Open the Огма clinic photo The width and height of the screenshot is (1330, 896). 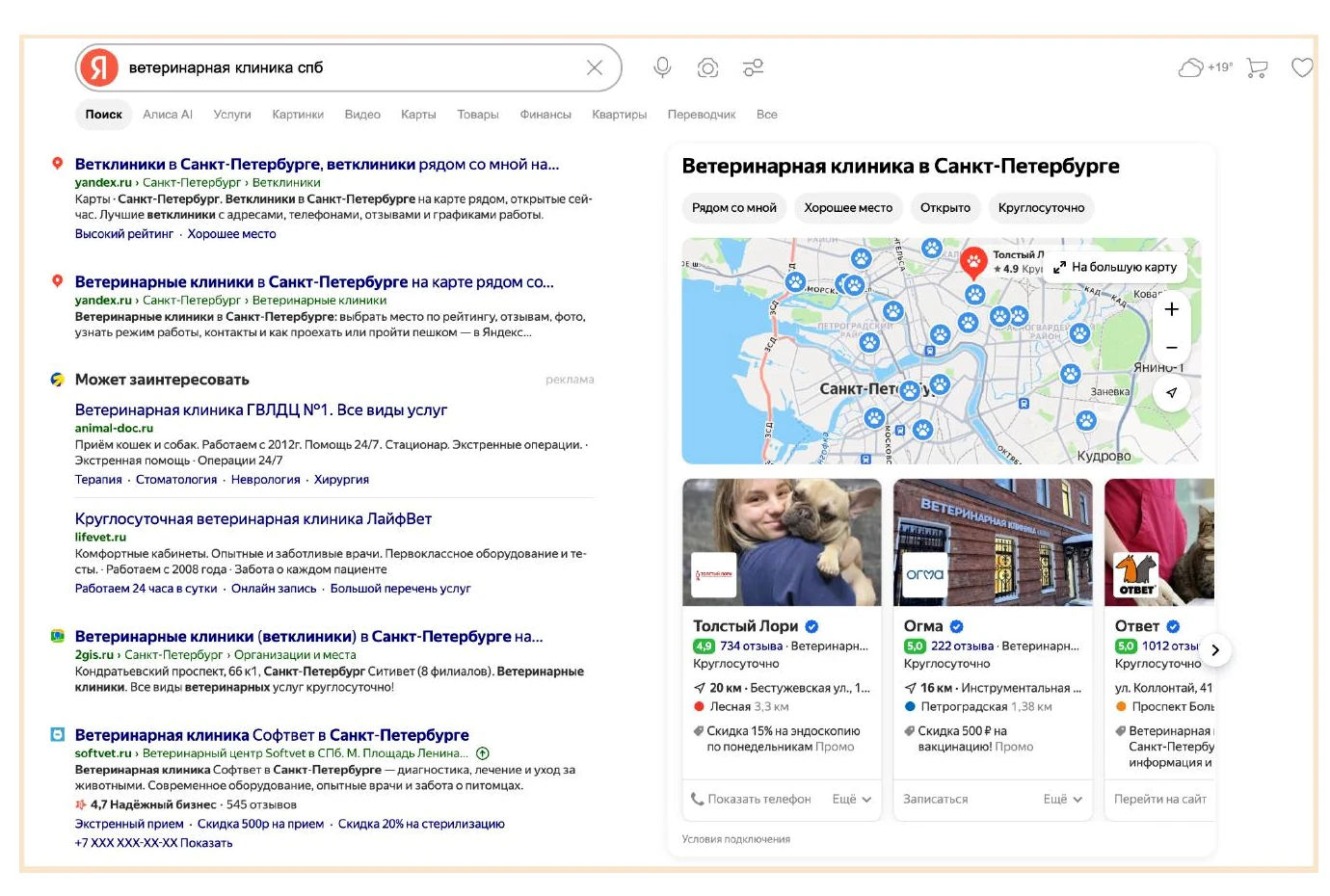[x=993, y=542]
